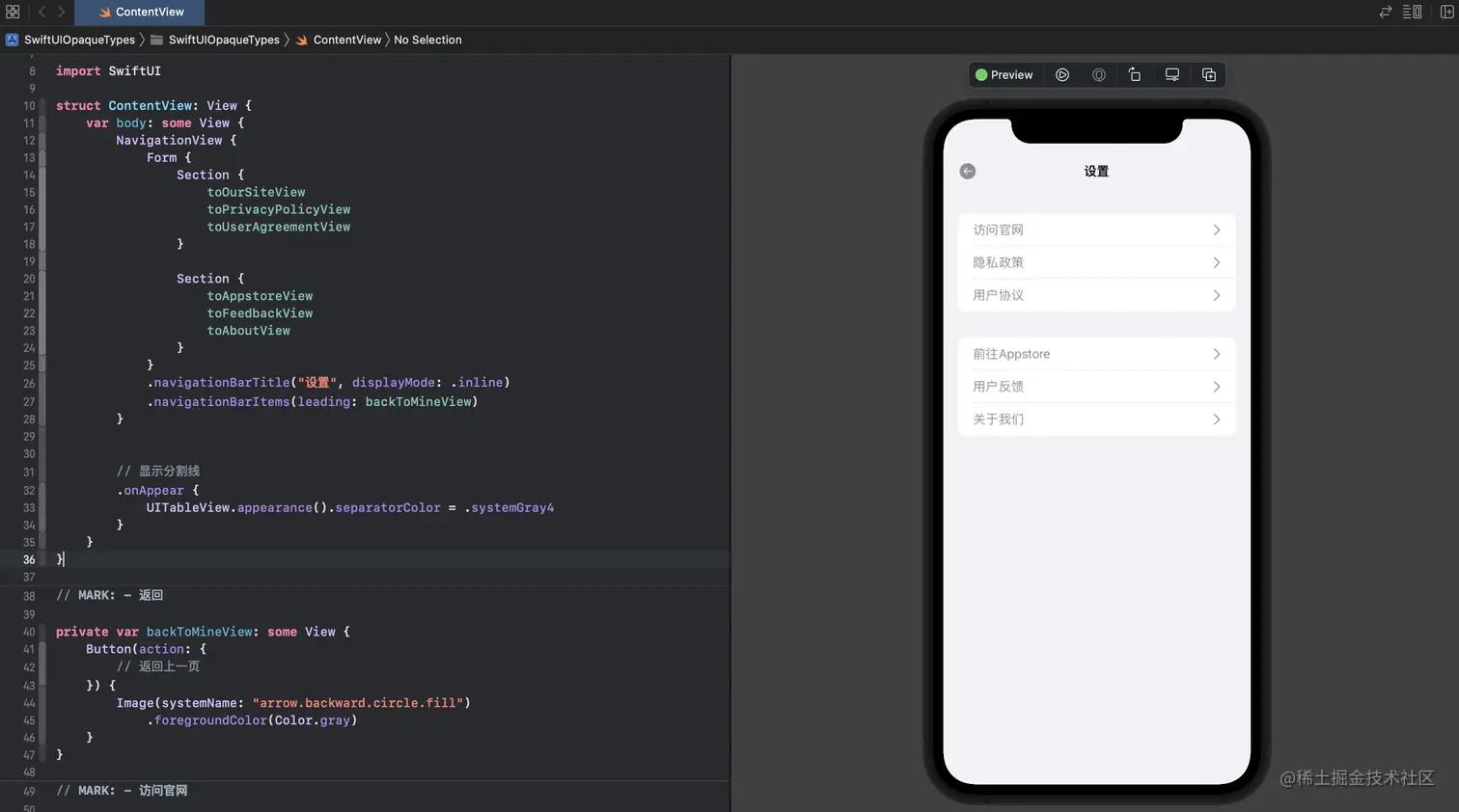Toggle code review with the swap-arrows icon

coord(1386,12)
